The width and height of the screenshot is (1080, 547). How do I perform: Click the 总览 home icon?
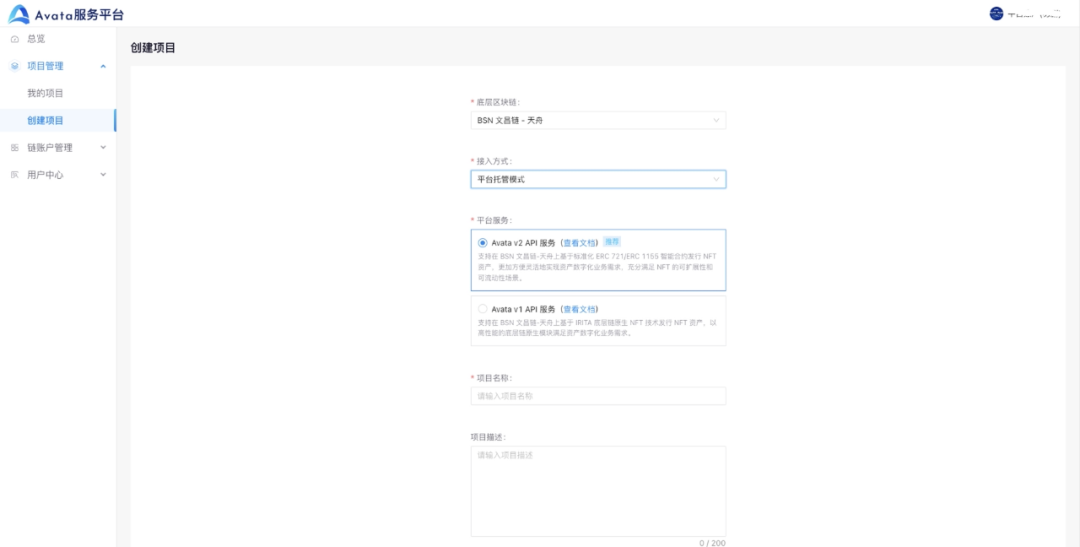point(15,39)
